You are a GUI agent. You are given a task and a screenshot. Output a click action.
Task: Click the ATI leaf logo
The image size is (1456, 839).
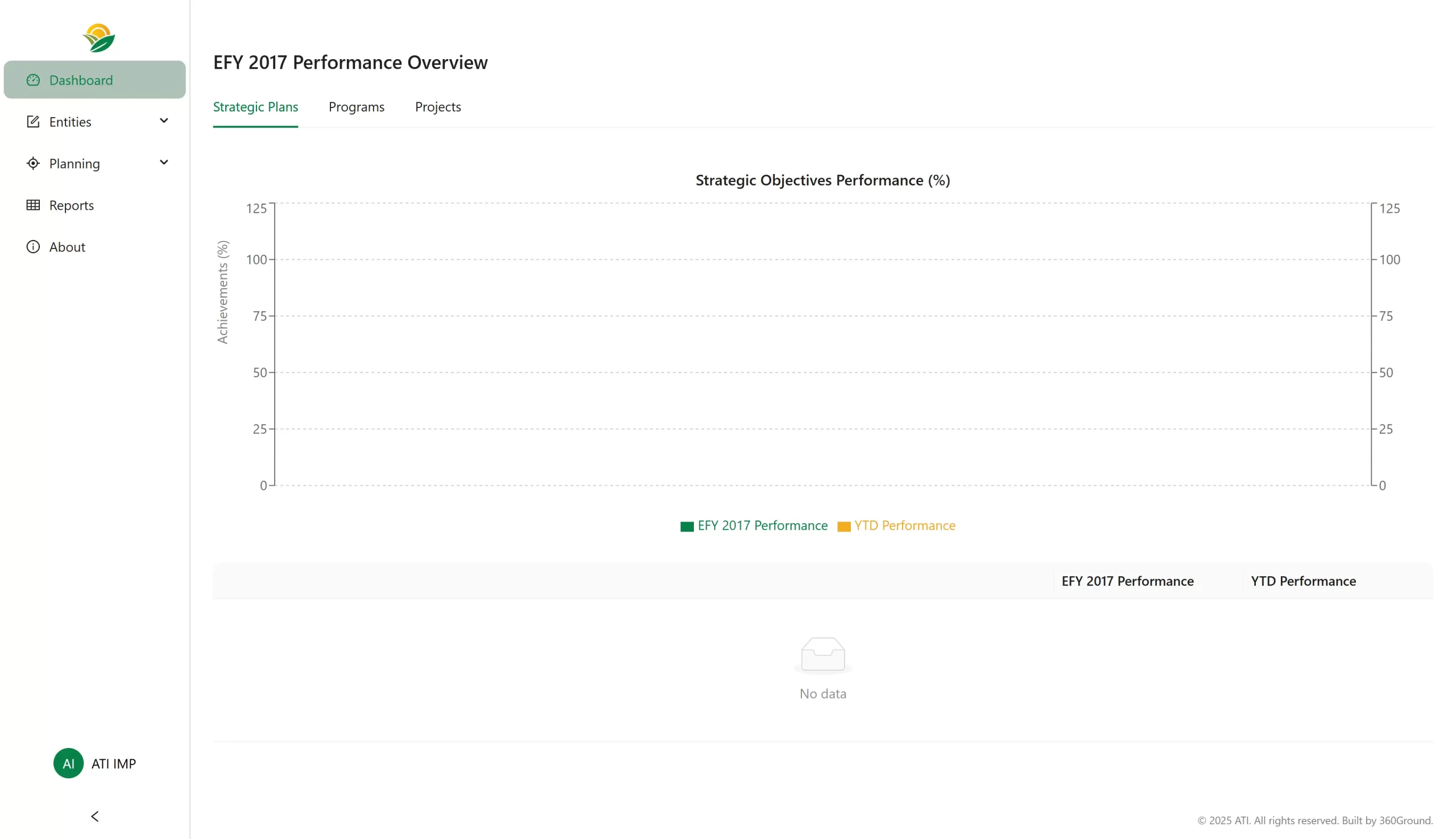(x=98, y=38)
